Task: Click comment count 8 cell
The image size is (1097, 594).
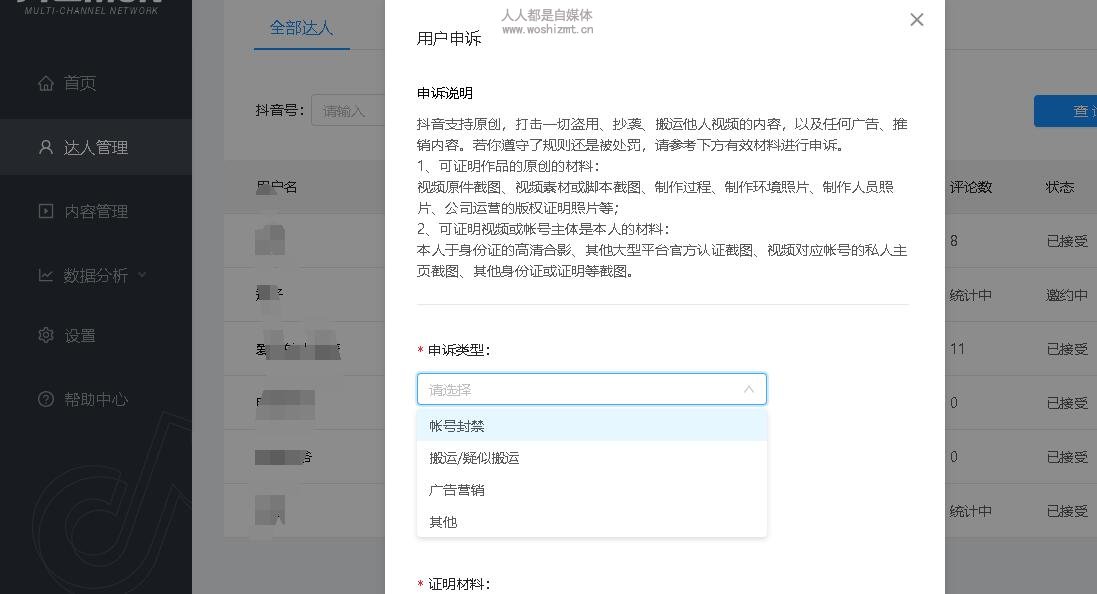Action: click(954, 241)
